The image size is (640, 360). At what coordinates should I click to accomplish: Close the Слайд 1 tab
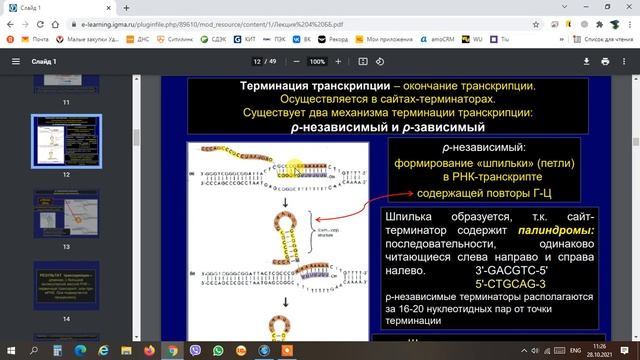tap(109, 8)
